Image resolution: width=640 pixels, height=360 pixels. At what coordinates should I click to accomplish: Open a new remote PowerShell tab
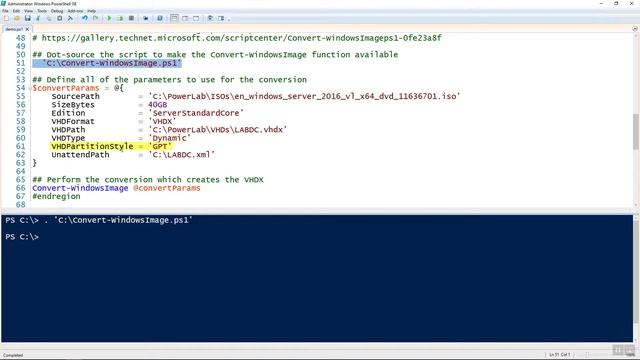145,18
